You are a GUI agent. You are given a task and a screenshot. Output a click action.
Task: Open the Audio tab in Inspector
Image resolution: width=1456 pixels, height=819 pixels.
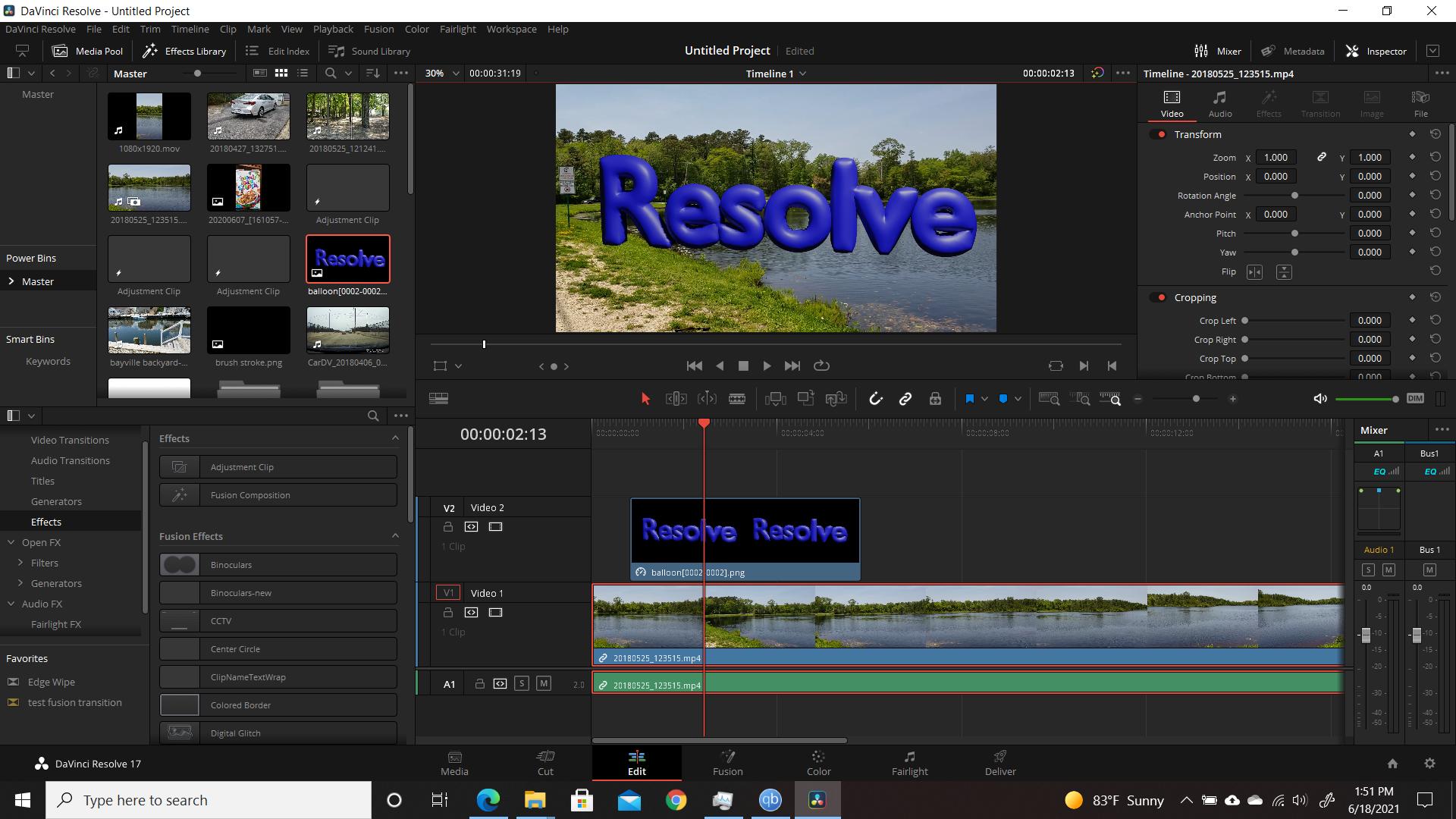pyautogui.click(x=1219, y=104)
